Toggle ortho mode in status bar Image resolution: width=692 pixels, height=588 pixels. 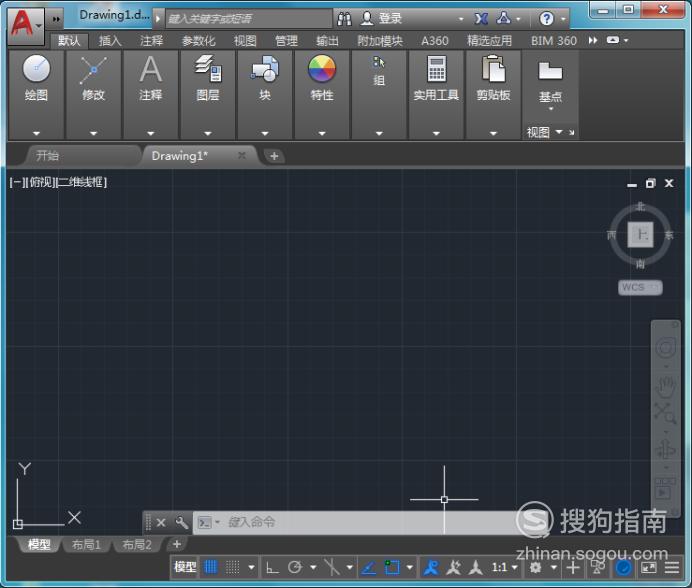[273, 568]
